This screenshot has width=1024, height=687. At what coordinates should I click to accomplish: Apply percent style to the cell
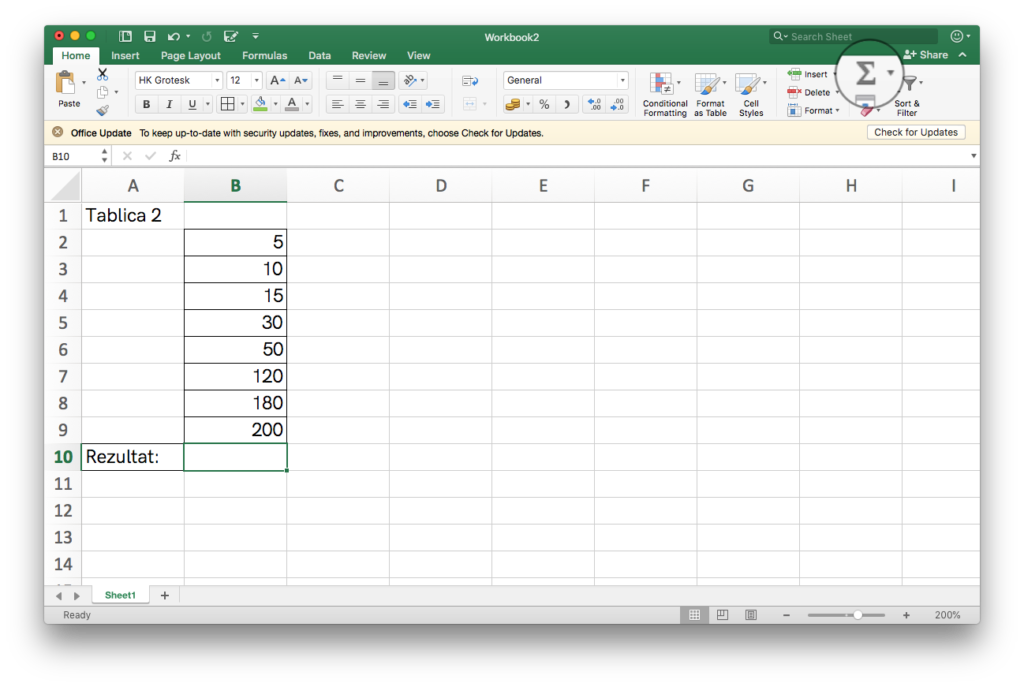(x=544, y=104)
